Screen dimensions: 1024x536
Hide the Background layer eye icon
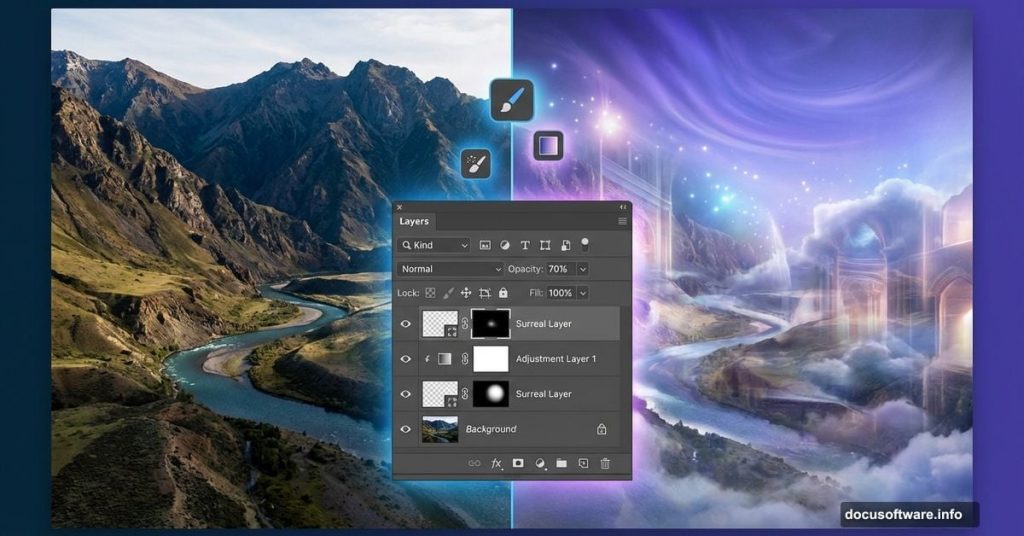(406, 429)
